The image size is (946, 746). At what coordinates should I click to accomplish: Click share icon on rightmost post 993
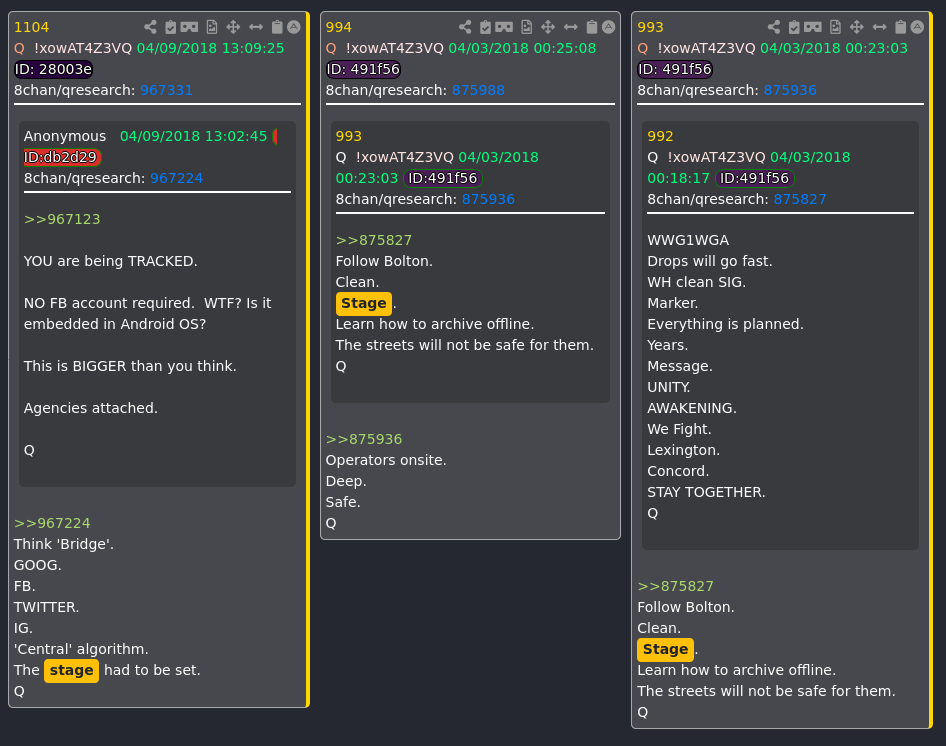point(774,27)
